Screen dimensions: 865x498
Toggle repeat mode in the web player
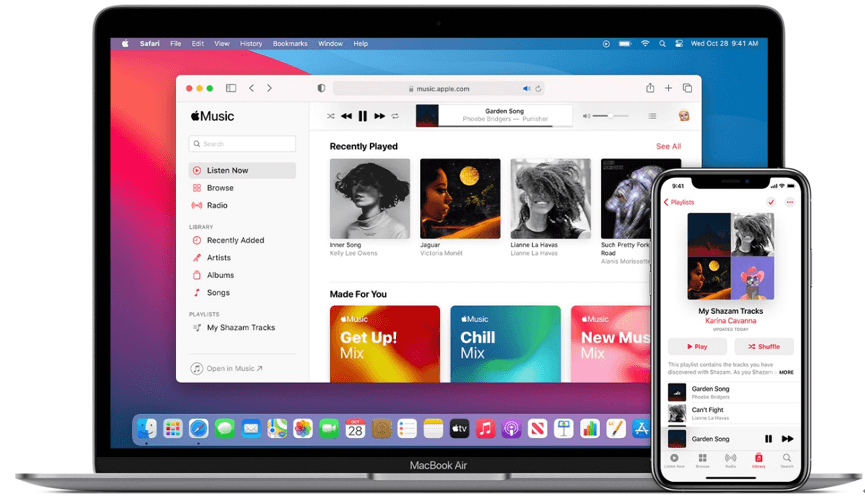(x=395, y=116)
